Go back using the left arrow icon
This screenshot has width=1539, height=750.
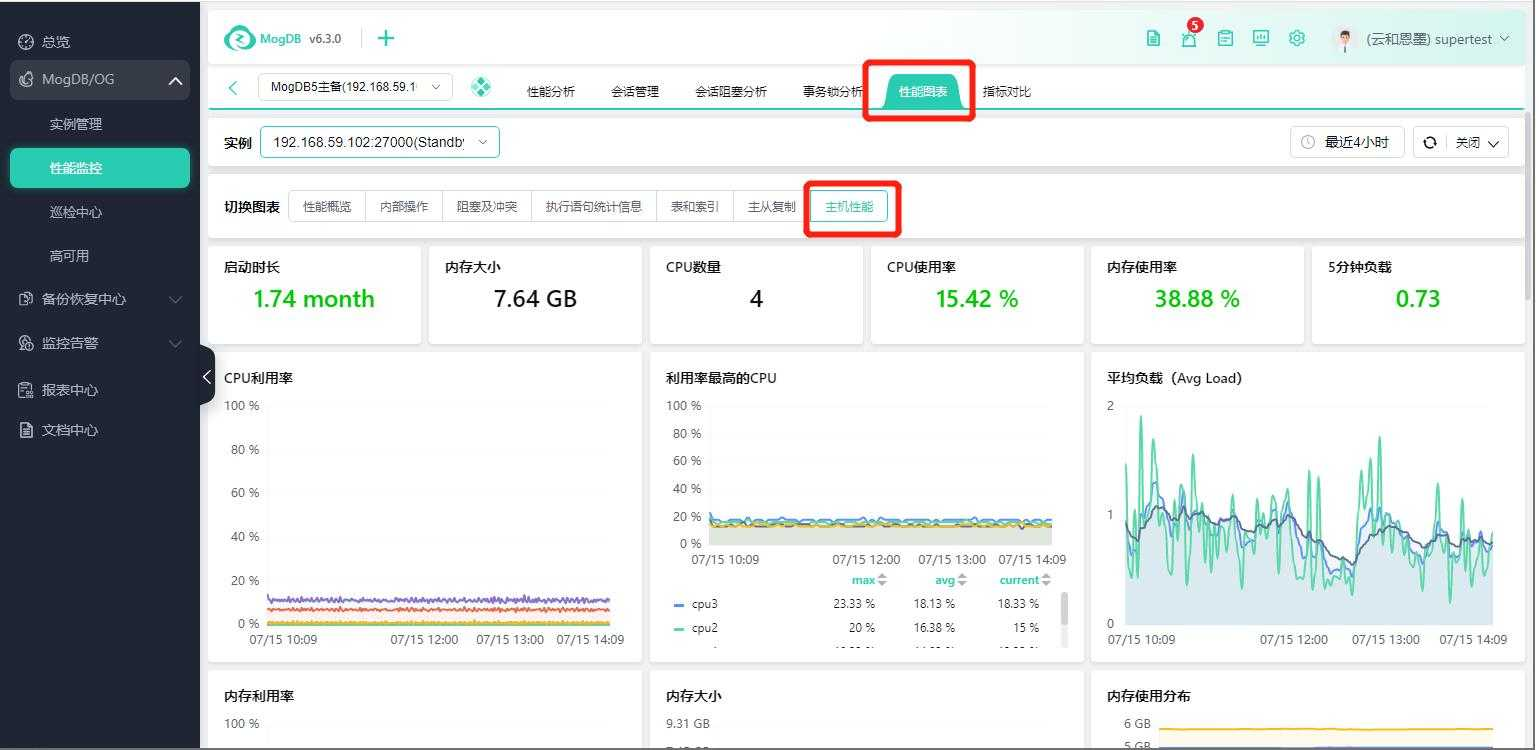(233, 88)
